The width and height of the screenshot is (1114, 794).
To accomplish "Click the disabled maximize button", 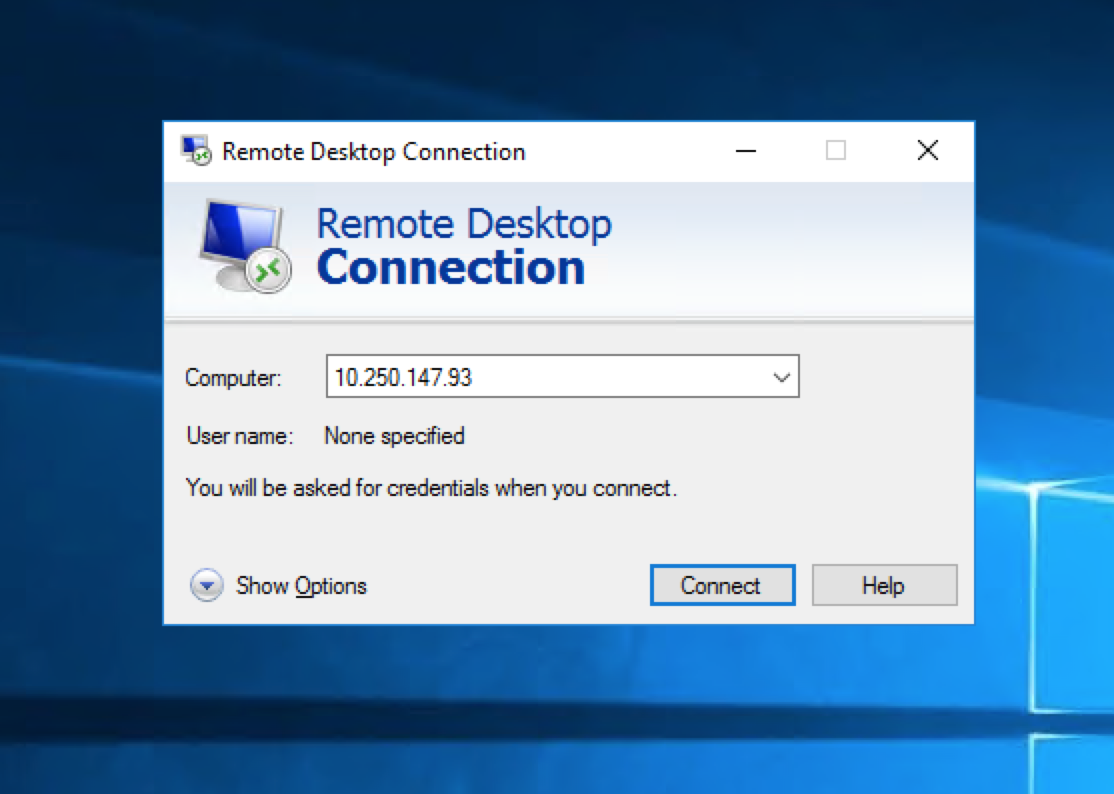I will 836,151.
